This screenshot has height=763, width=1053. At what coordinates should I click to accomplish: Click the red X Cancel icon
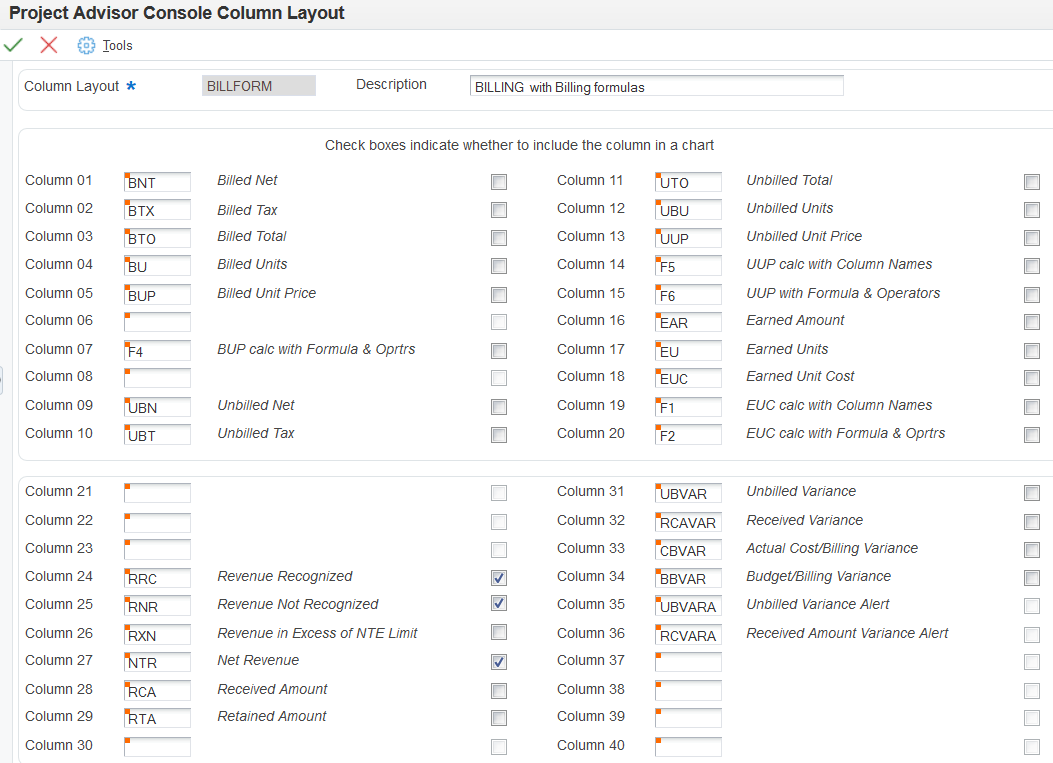pos(49,45)
